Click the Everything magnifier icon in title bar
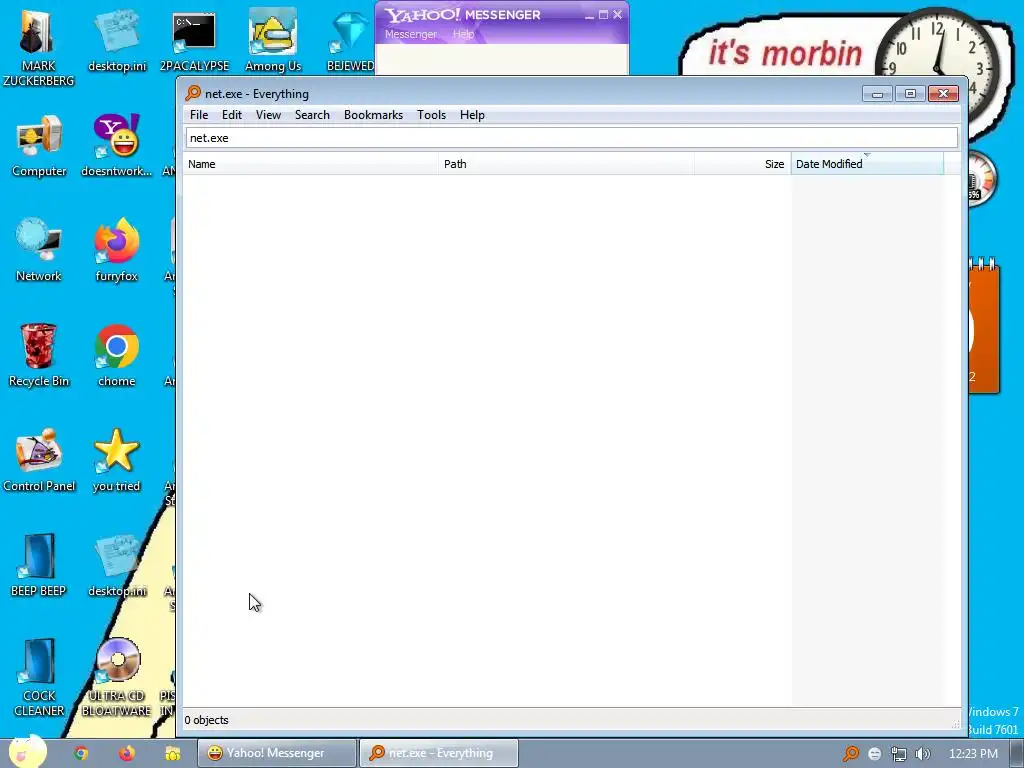Viewport: 1024px width, 768px height. (193, 93)
